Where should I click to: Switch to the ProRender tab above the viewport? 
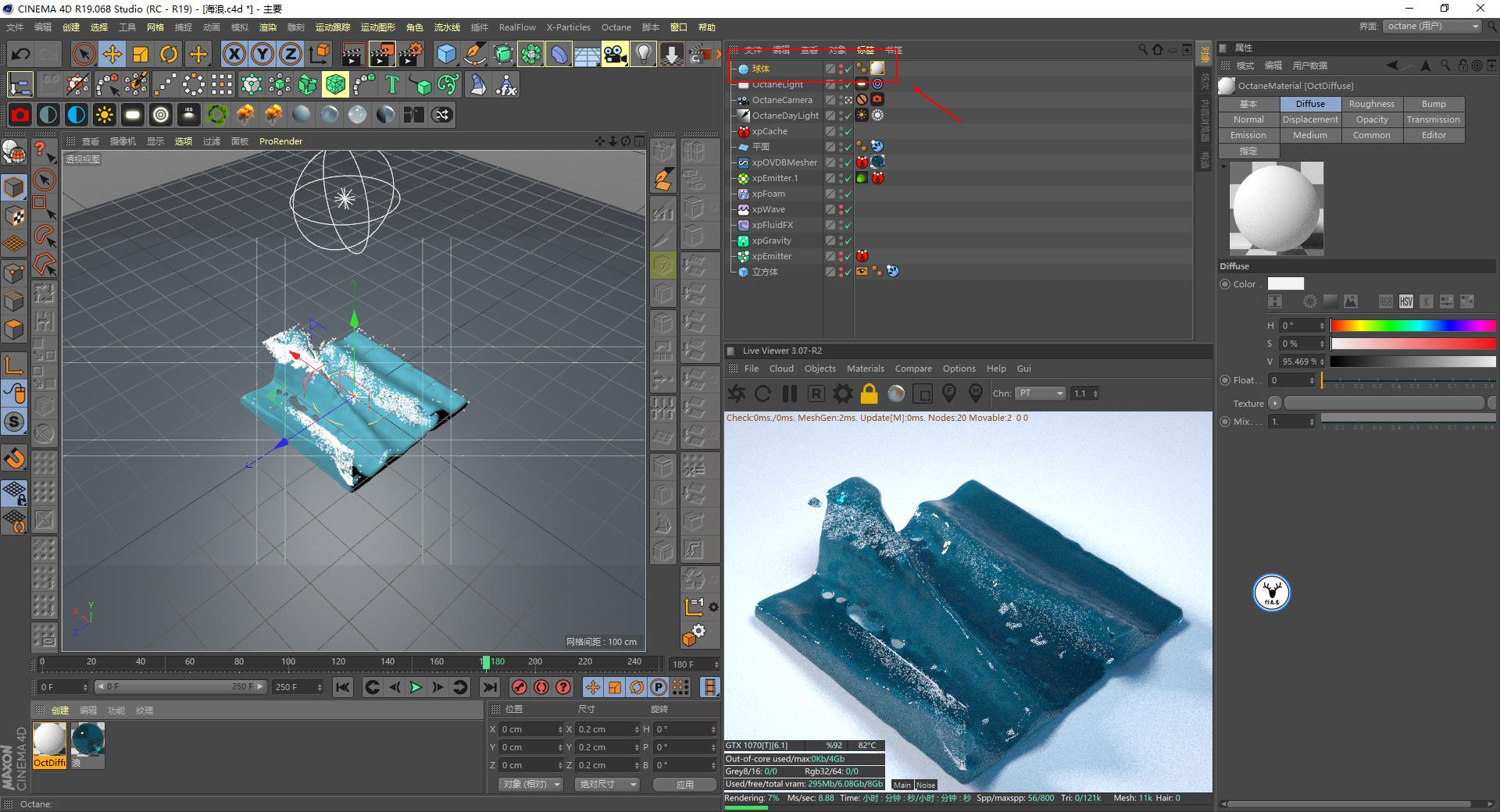pos(280,141)
